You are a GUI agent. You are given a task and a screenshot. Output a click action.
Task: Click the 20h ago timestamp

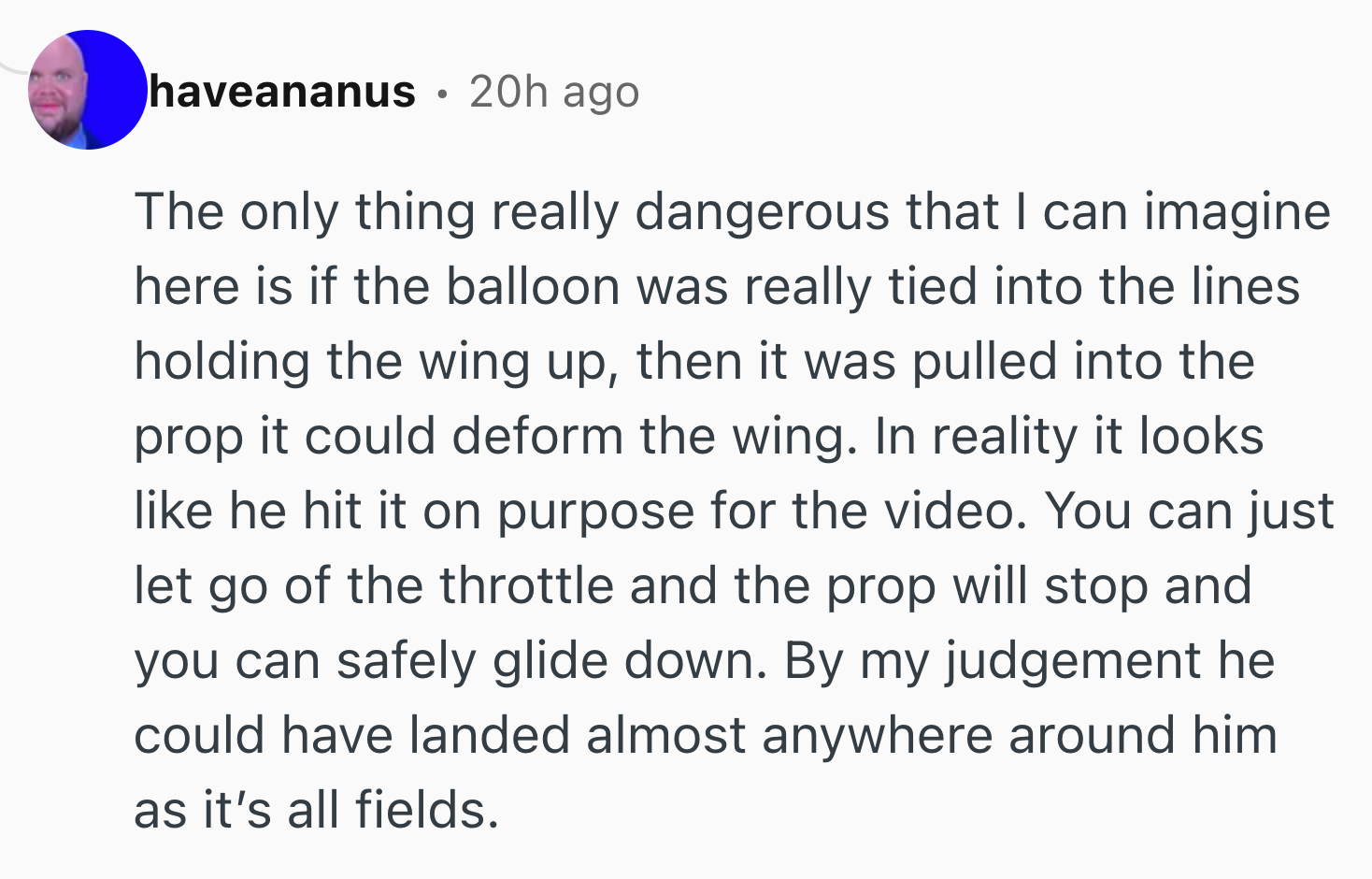tap(554, 92)
